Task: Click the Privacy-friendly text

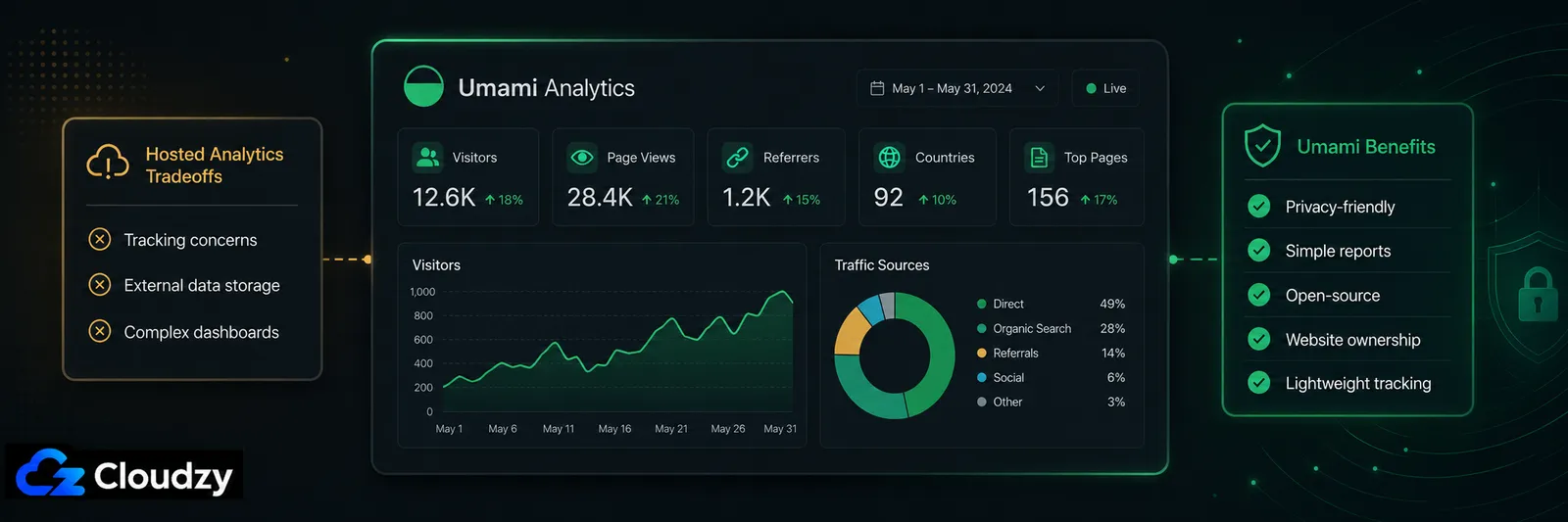Action: click(x=1340, y=207)
